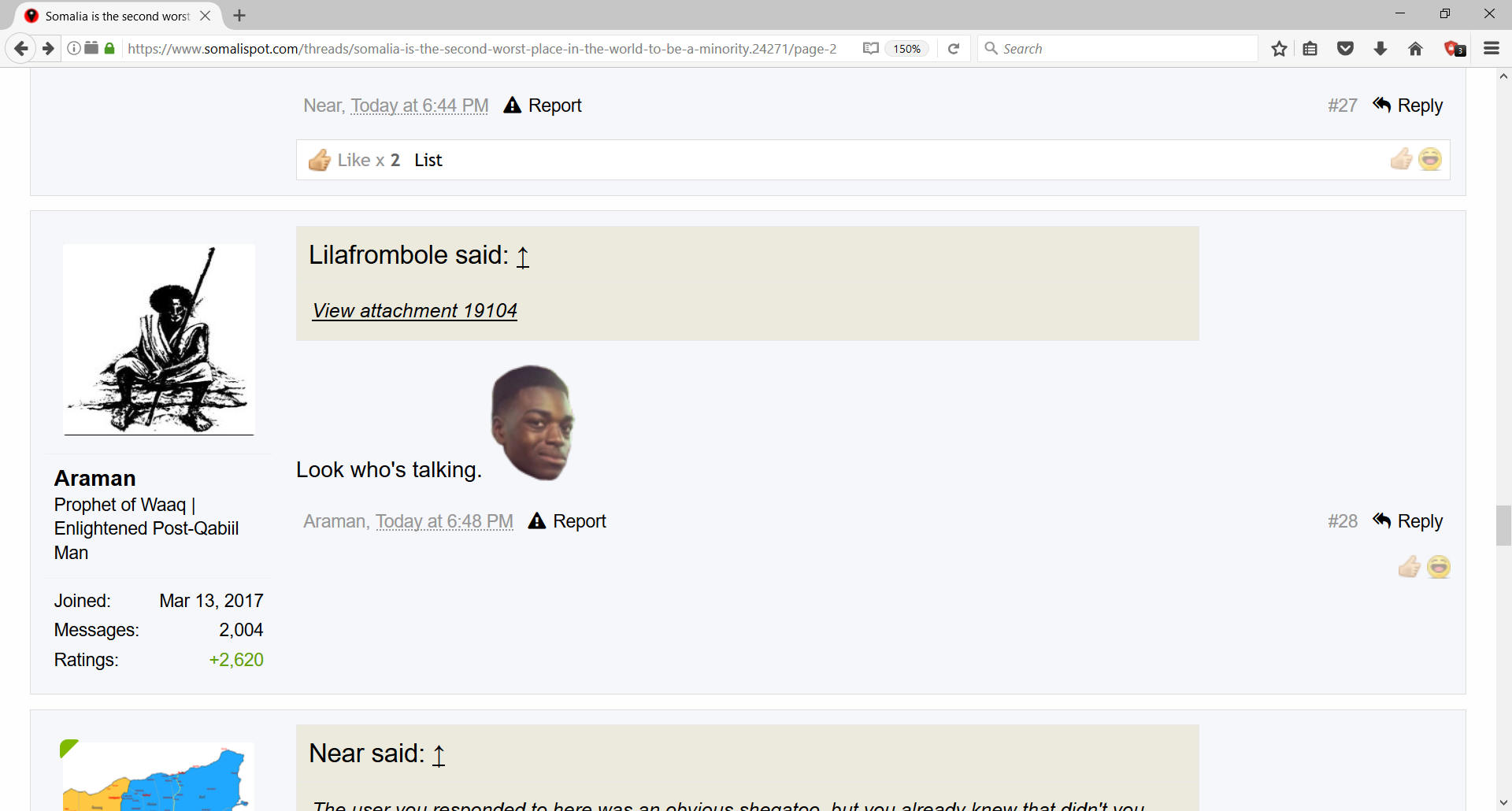The image size is (1512, 811).
Task: Reply to post #28
Action: pyautogui.click(x=1408, y=521)
